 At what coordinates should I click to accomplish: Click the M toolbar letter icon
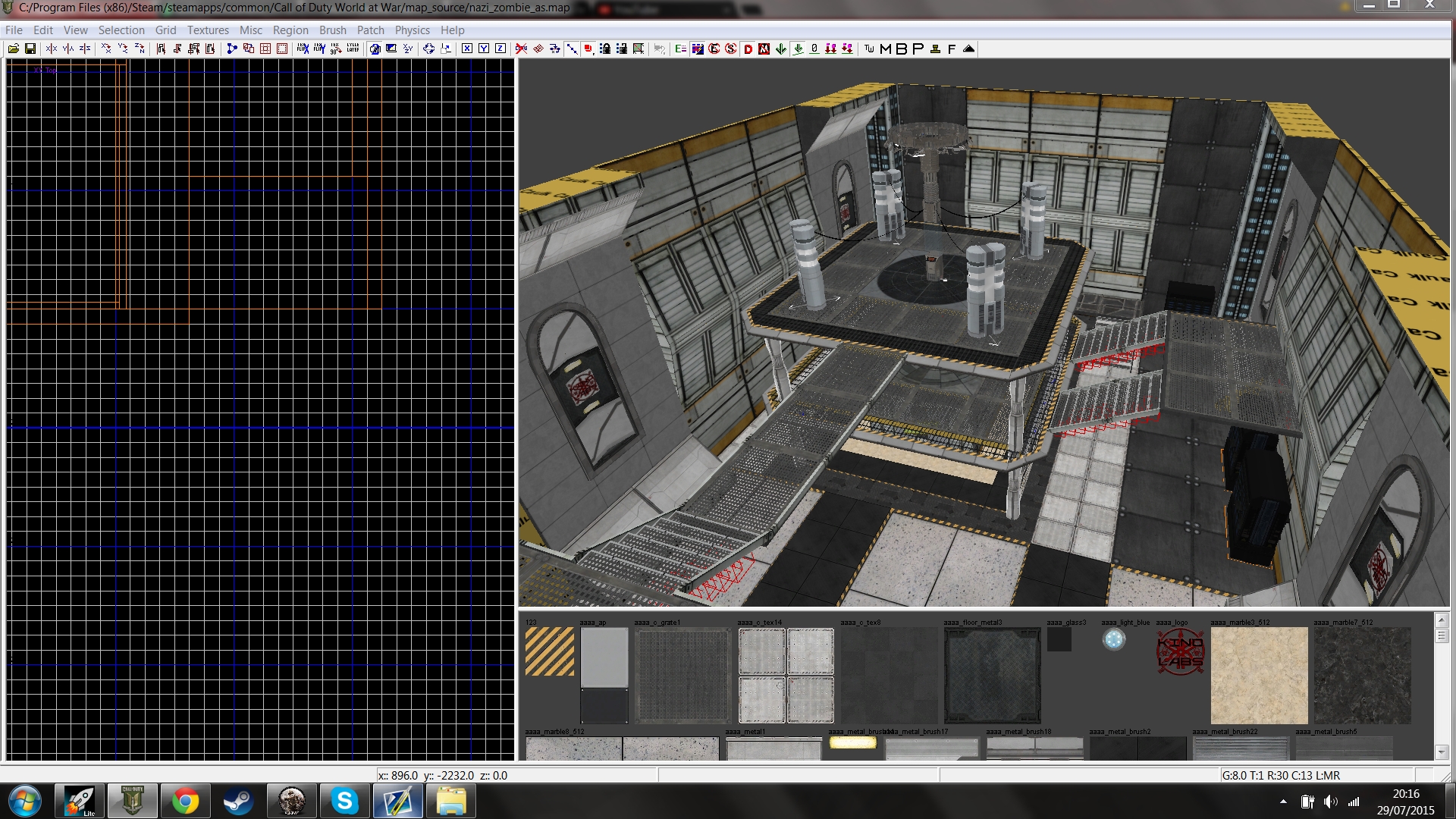886,49
